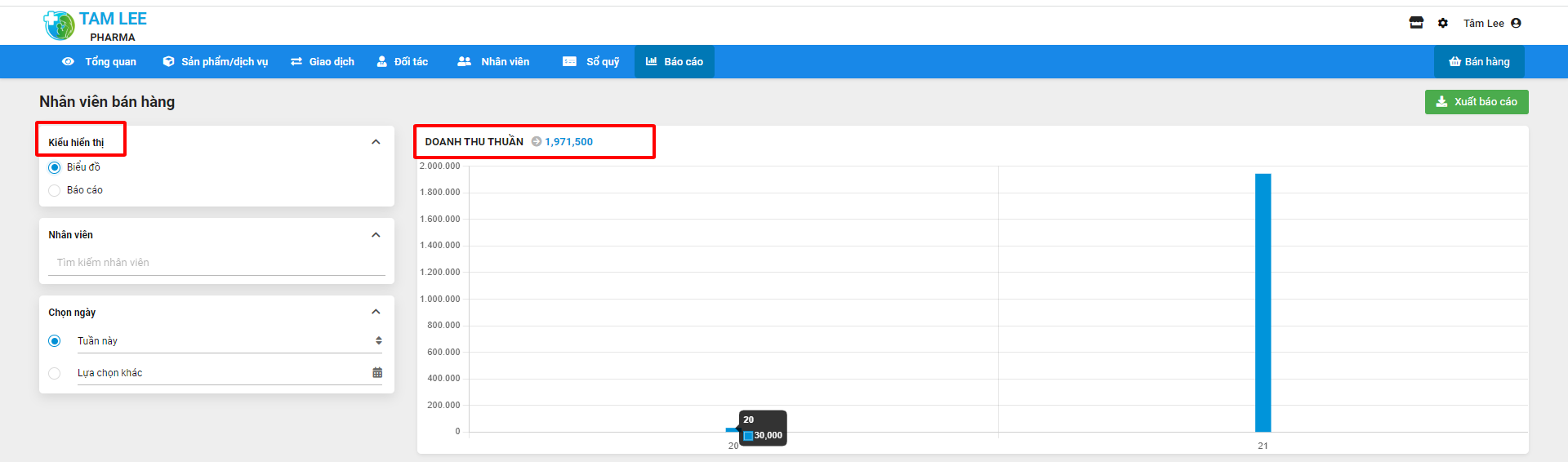Click the DOANH THU THUẦN heading
The height and width of the screenshot is (462, 1568).
(474, 141)
